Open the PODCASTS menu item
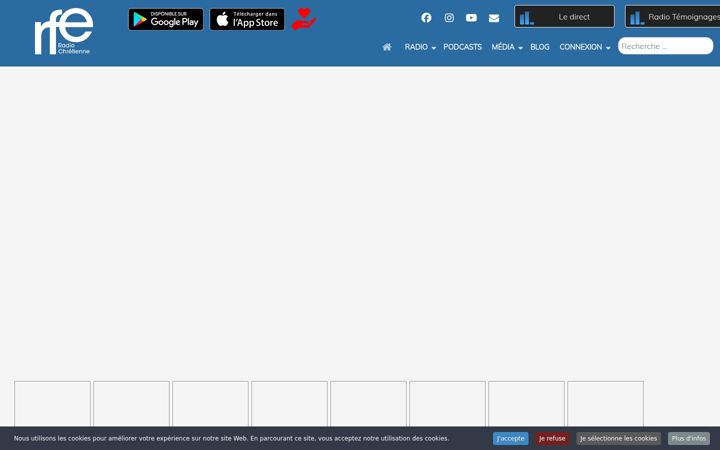720x450 pixels. pos(462,47)
